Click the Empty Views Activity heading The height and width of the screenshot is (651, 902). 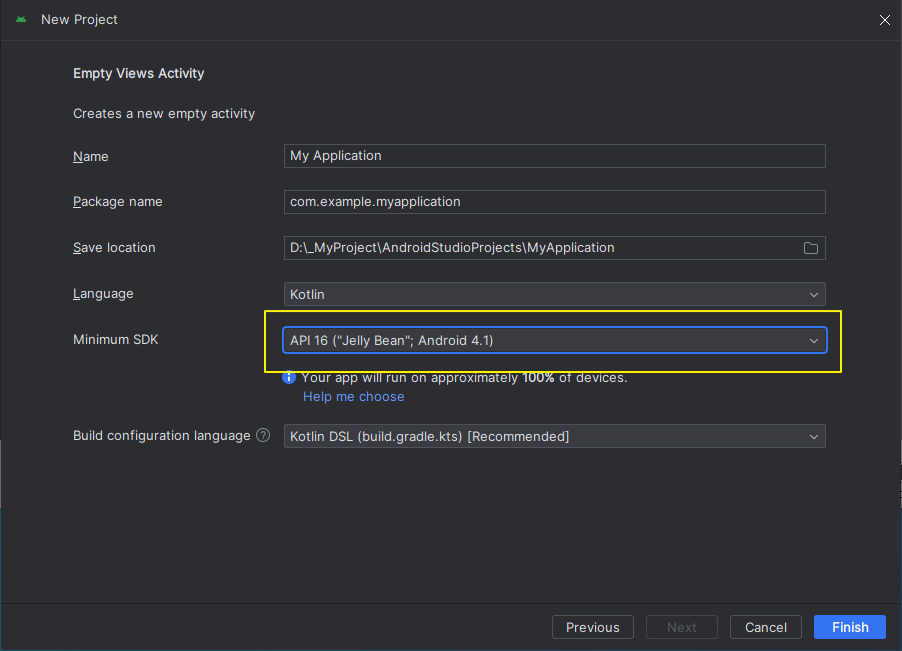pos(138,74)
